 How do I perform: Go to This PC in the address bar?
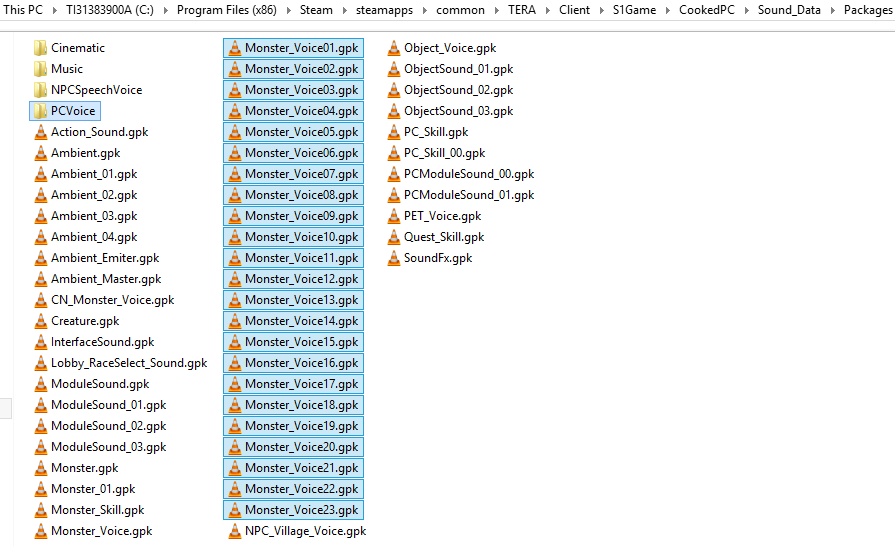tap(23, 10)
